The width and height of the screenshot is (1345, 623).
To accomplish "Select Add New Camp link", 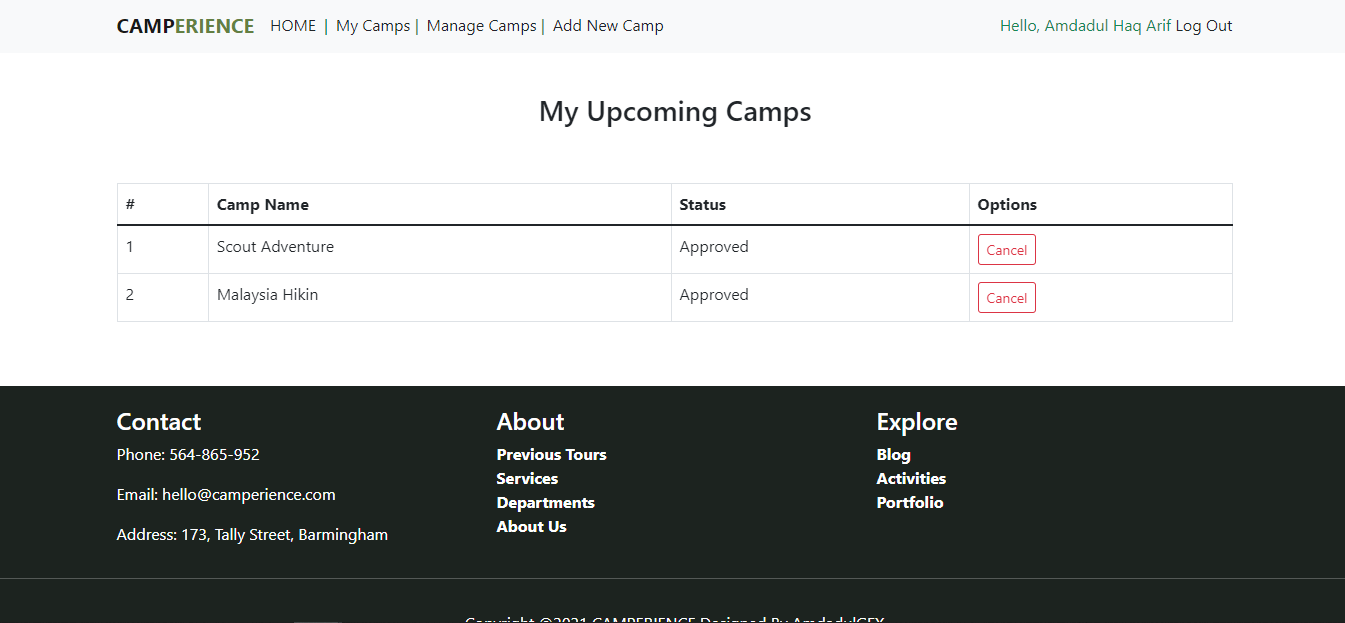I will pyautogui.click(x=608, y=26).
